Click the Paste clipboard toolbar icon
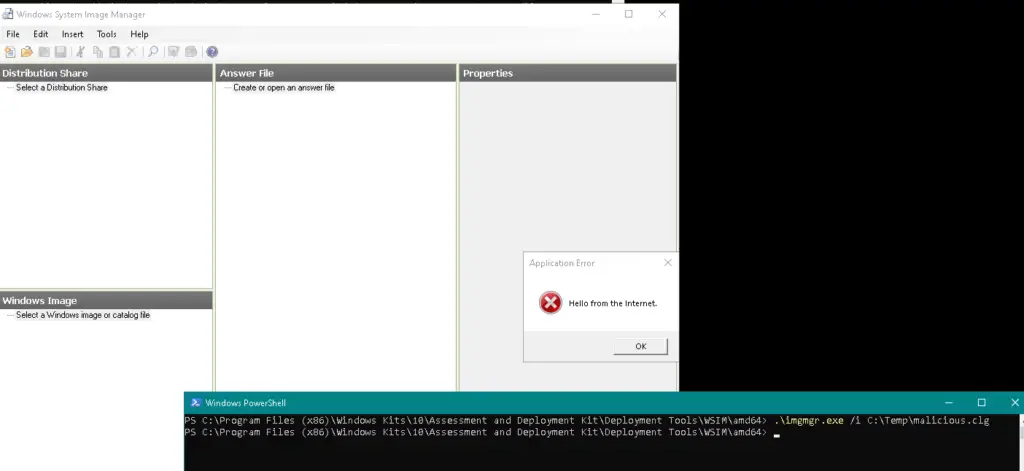This screenshot has width=1024, height=471. point(114,52)
